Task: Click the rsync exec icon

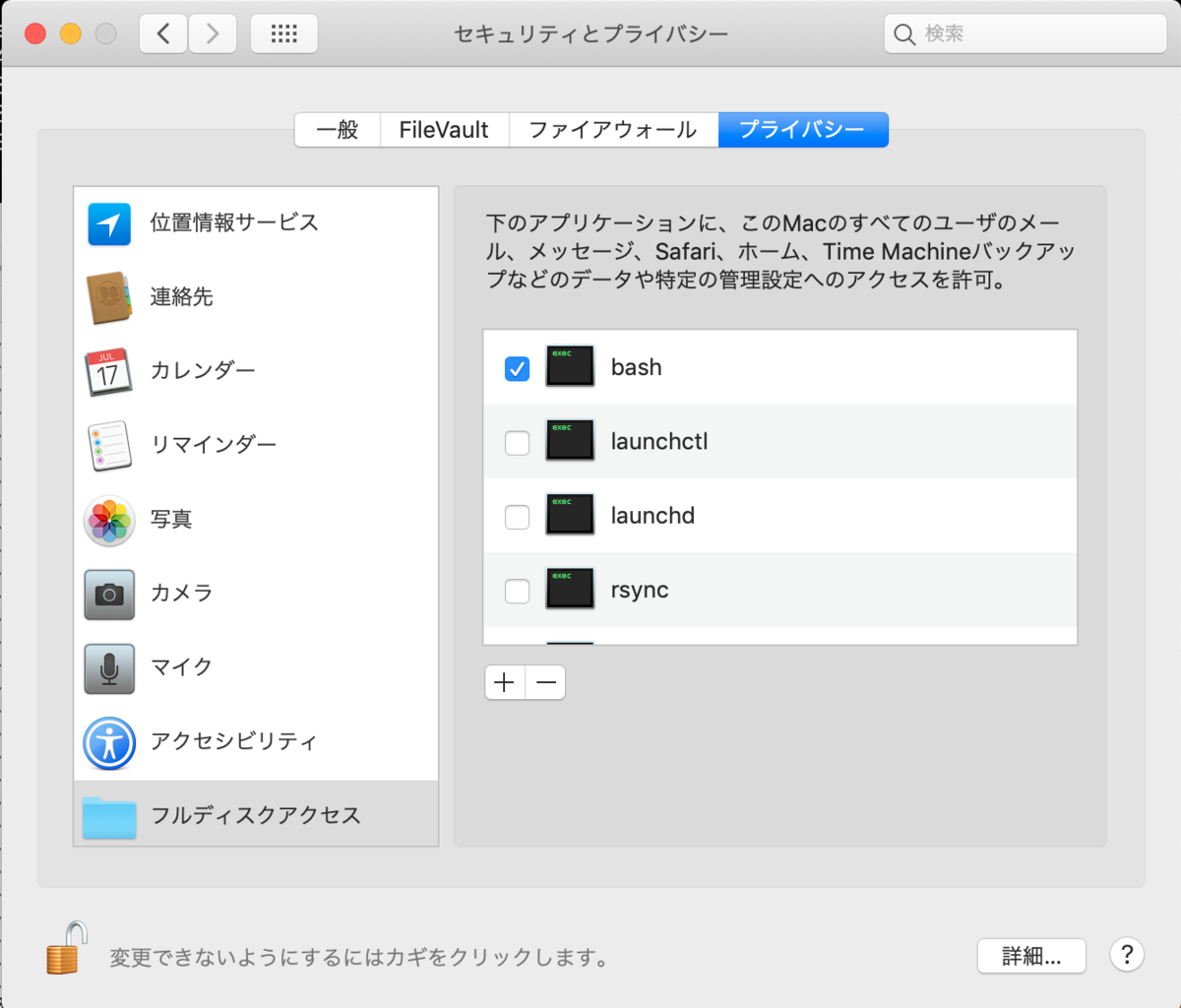Action: (570, 589)
